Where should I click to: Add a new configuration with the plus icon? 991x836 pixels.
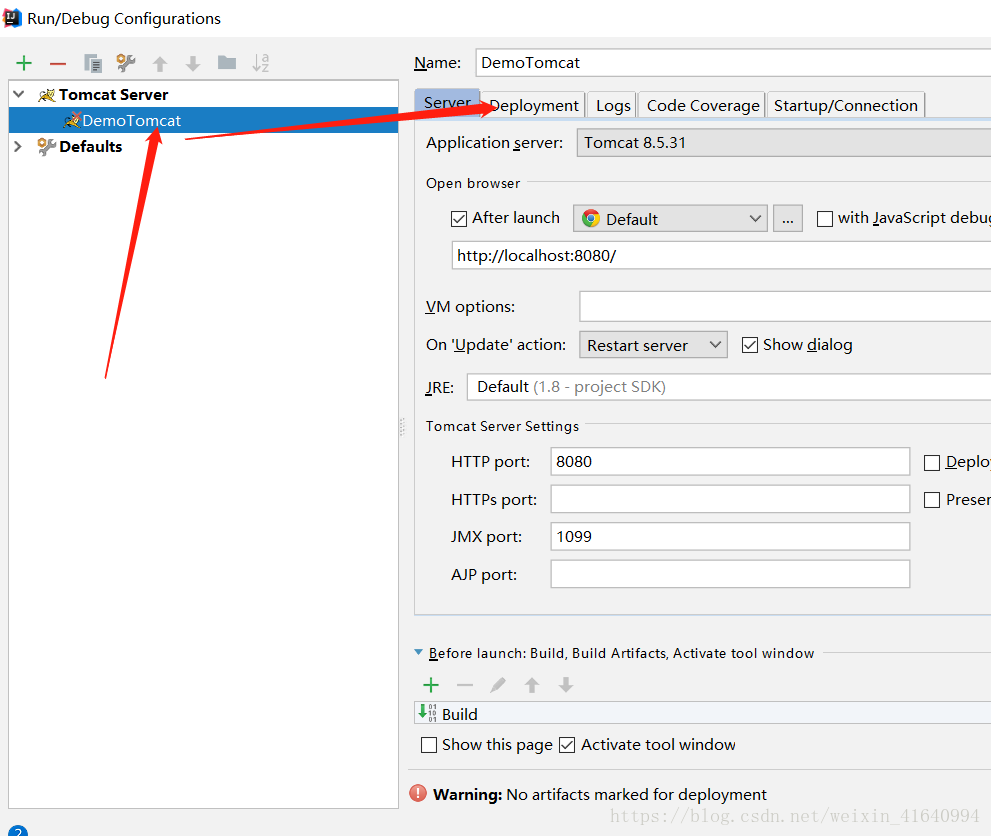[x=24, y=63]
